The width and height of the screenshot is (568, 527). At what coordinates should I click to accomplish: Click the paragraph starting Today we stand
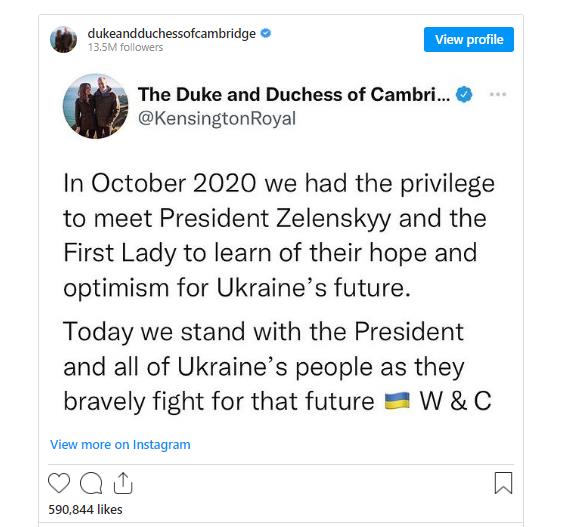pos(277,366)
